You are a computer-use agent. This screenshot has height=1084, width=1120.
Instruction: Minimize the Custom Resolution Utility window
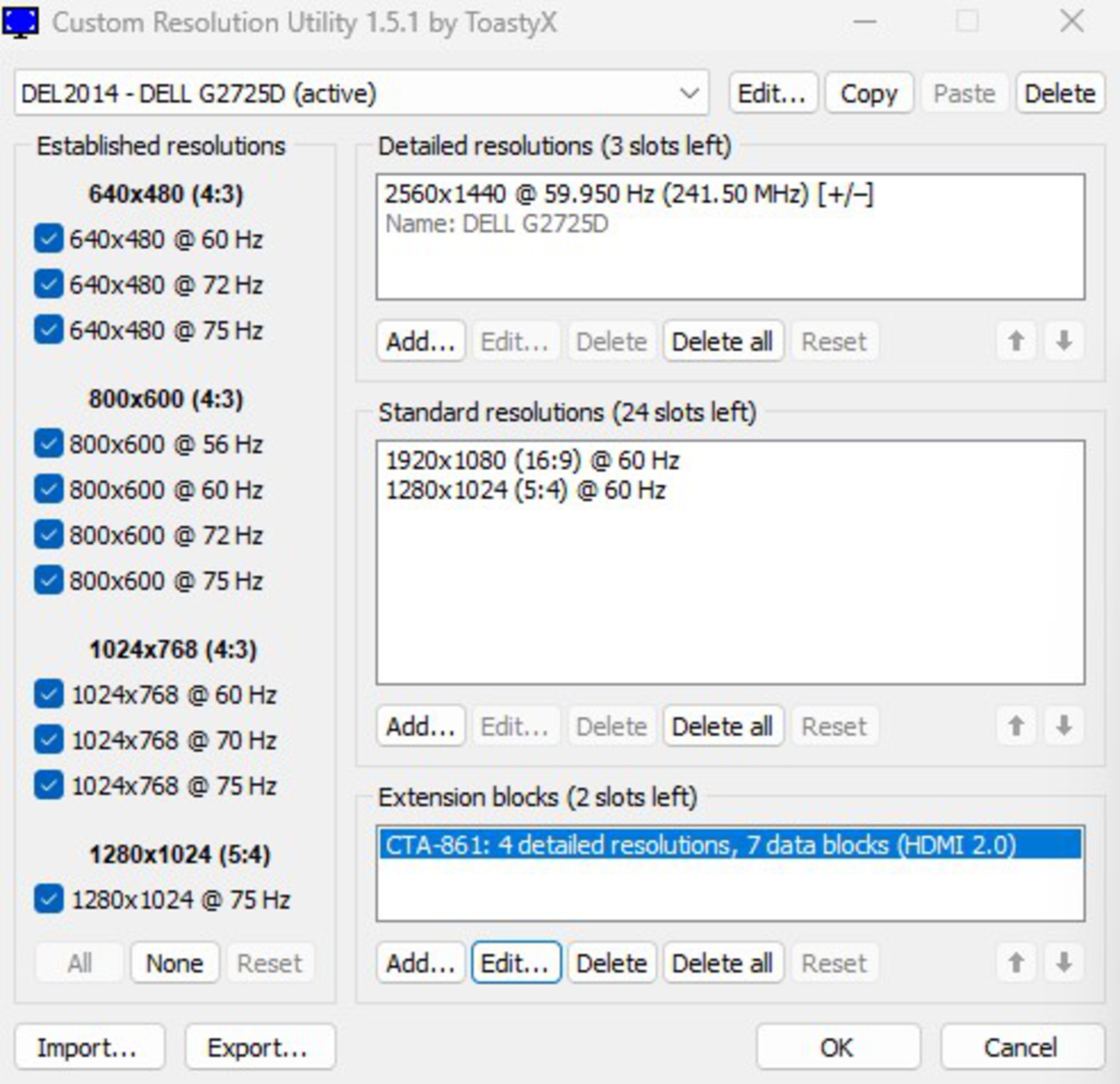click(x=865, y=22)
